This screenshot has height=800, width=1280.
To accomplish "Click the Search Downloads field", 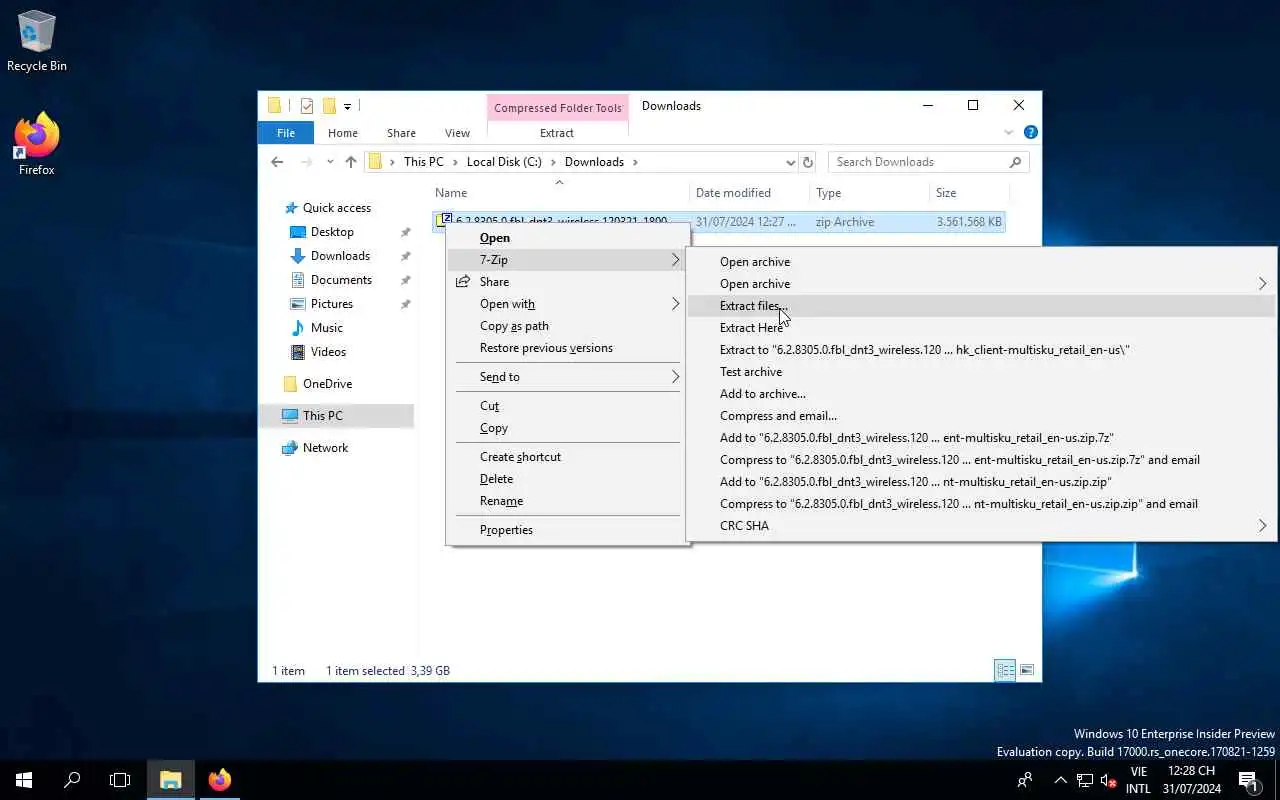I will coord(928,162).
